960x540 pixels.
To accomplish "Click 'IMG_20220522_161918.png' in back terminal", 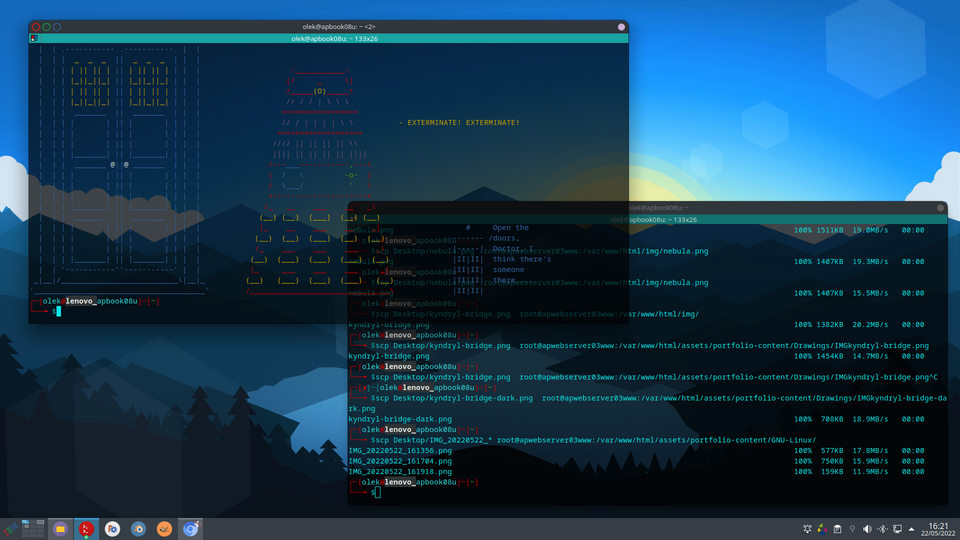I will [400, 471].
